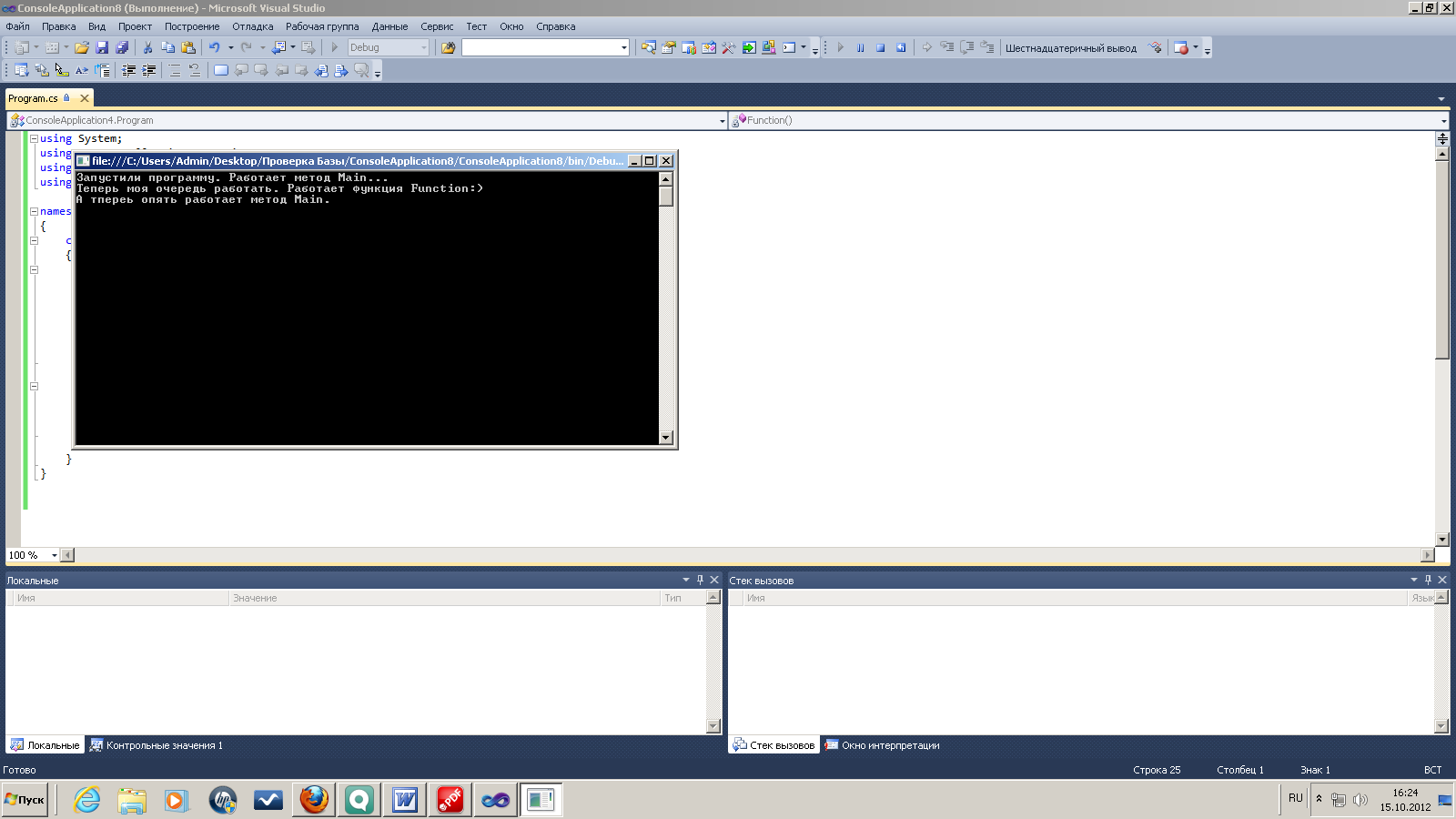The height and width of the screenshot is (819, 1456).
Task: Decrease line indent icon
Action: [129, 70]
